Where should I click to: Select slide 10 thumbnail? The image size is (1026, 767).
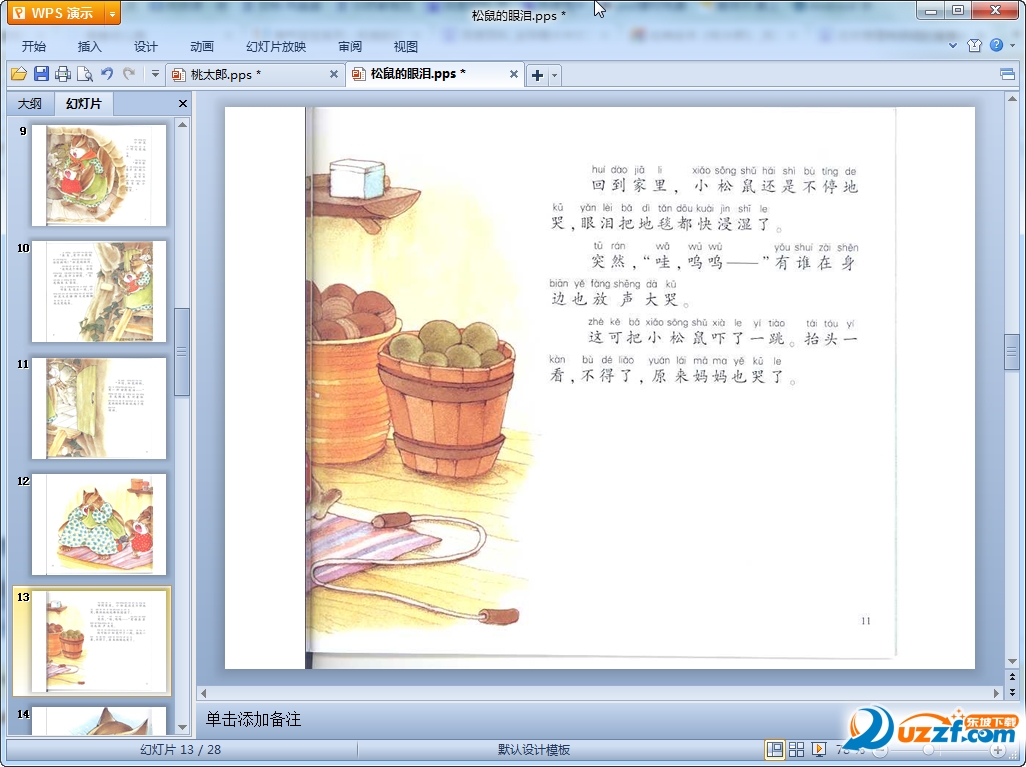click(x=99, y=291)
